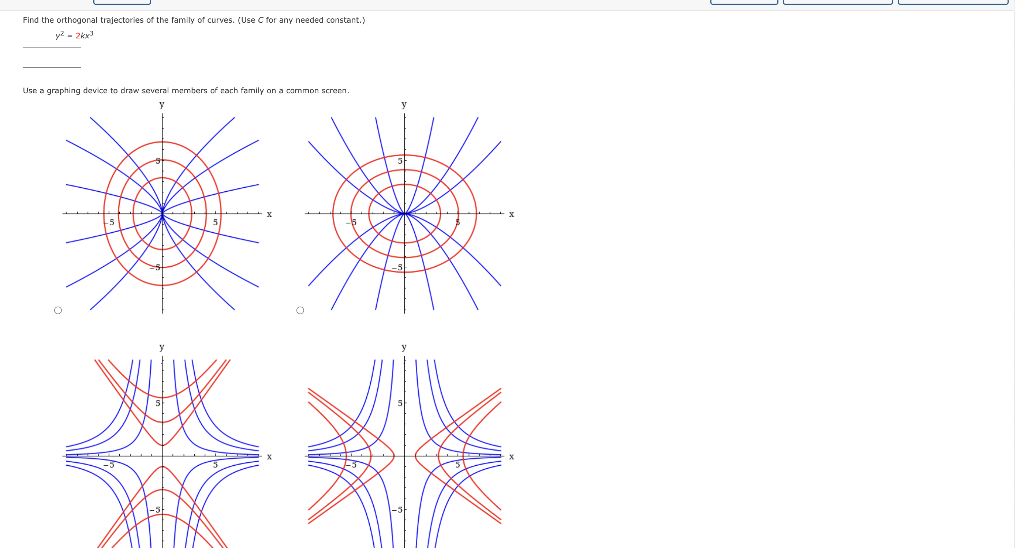Click the wide red ellipses graph
This screenshot has width=1024, height=548.
pos(410,208)
